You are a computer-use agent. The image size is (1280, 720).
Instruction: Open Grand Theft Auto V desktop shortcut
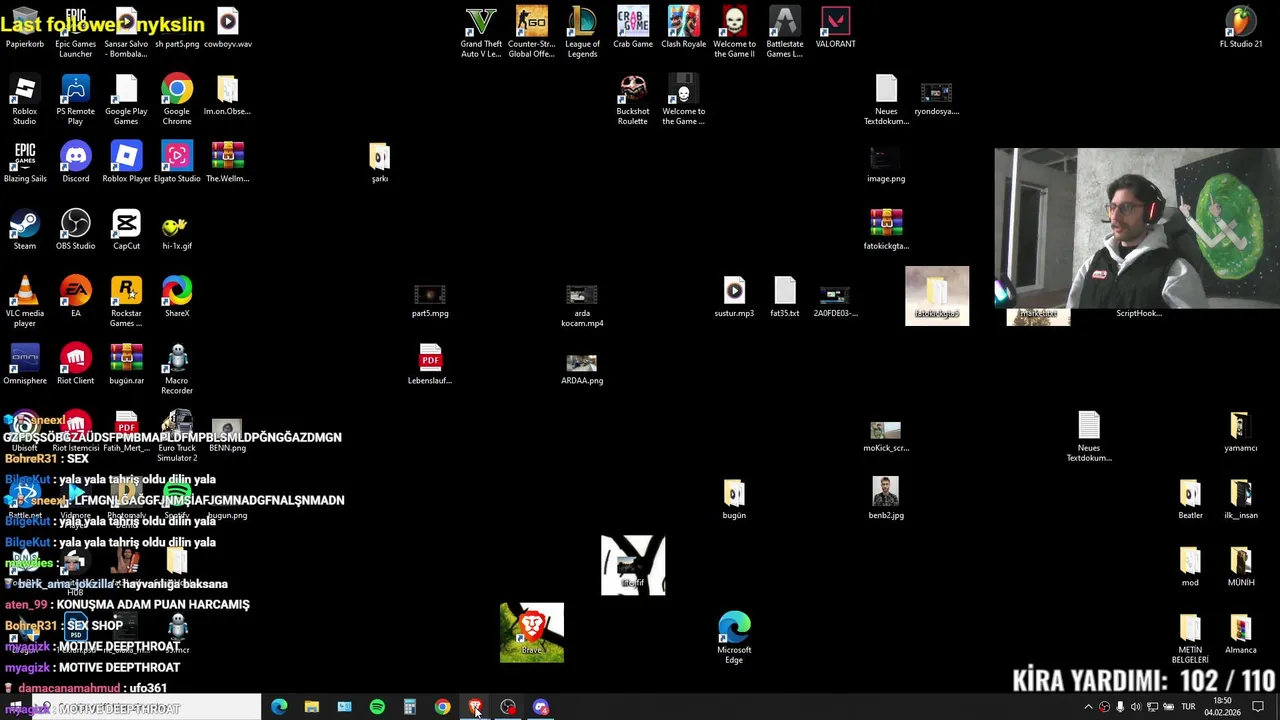481,32
